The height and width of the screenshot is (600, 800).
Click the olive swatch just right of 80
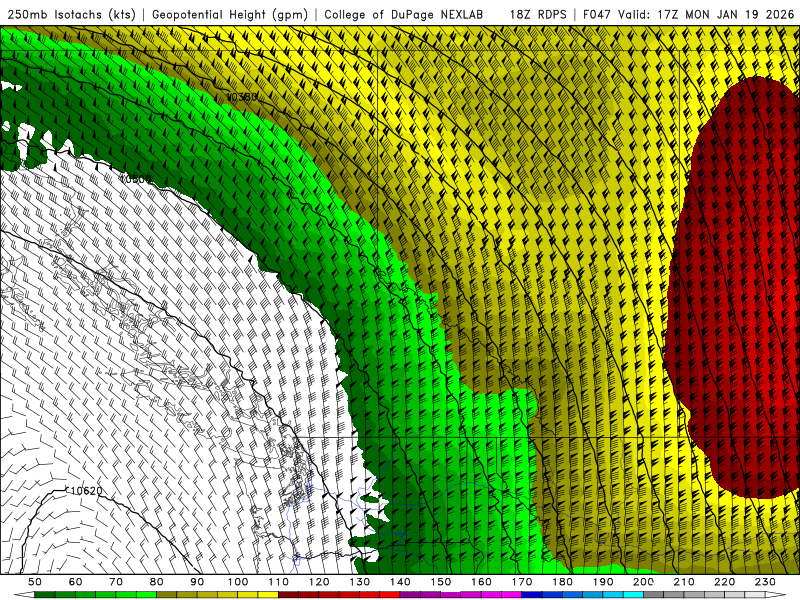167,595
